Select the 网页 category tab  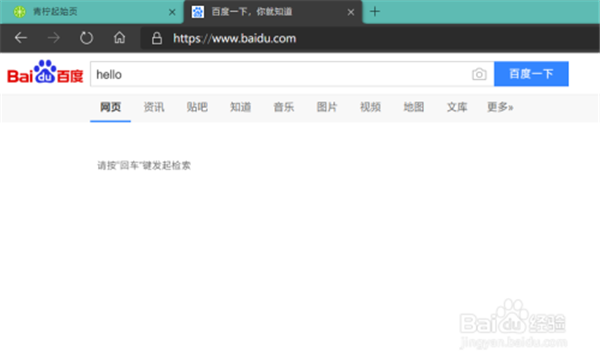(x=111, y=107)
